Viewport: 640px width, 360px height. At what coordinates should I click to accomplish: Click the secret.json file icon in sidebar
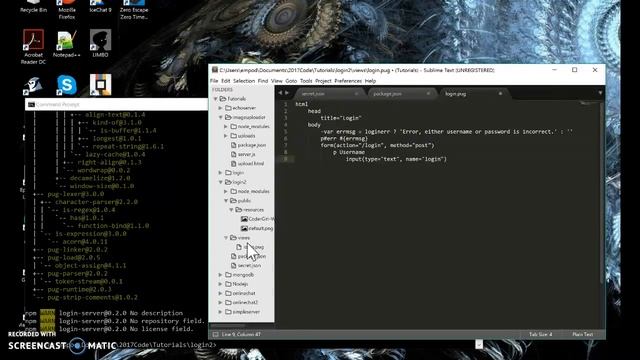click(233, 265)
